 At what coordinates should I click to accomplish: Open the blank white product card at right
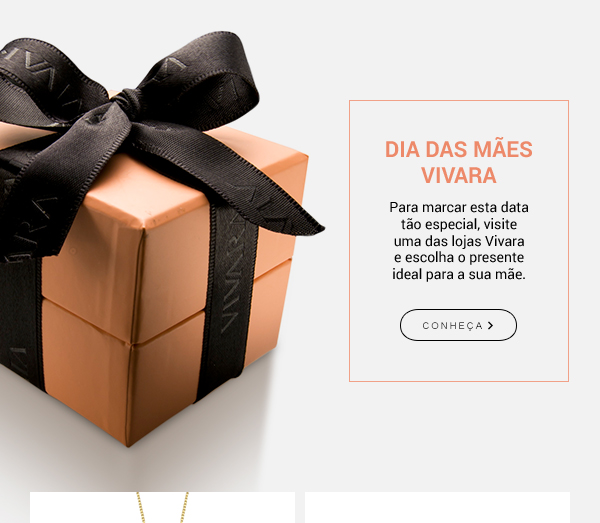pos(437,507)
